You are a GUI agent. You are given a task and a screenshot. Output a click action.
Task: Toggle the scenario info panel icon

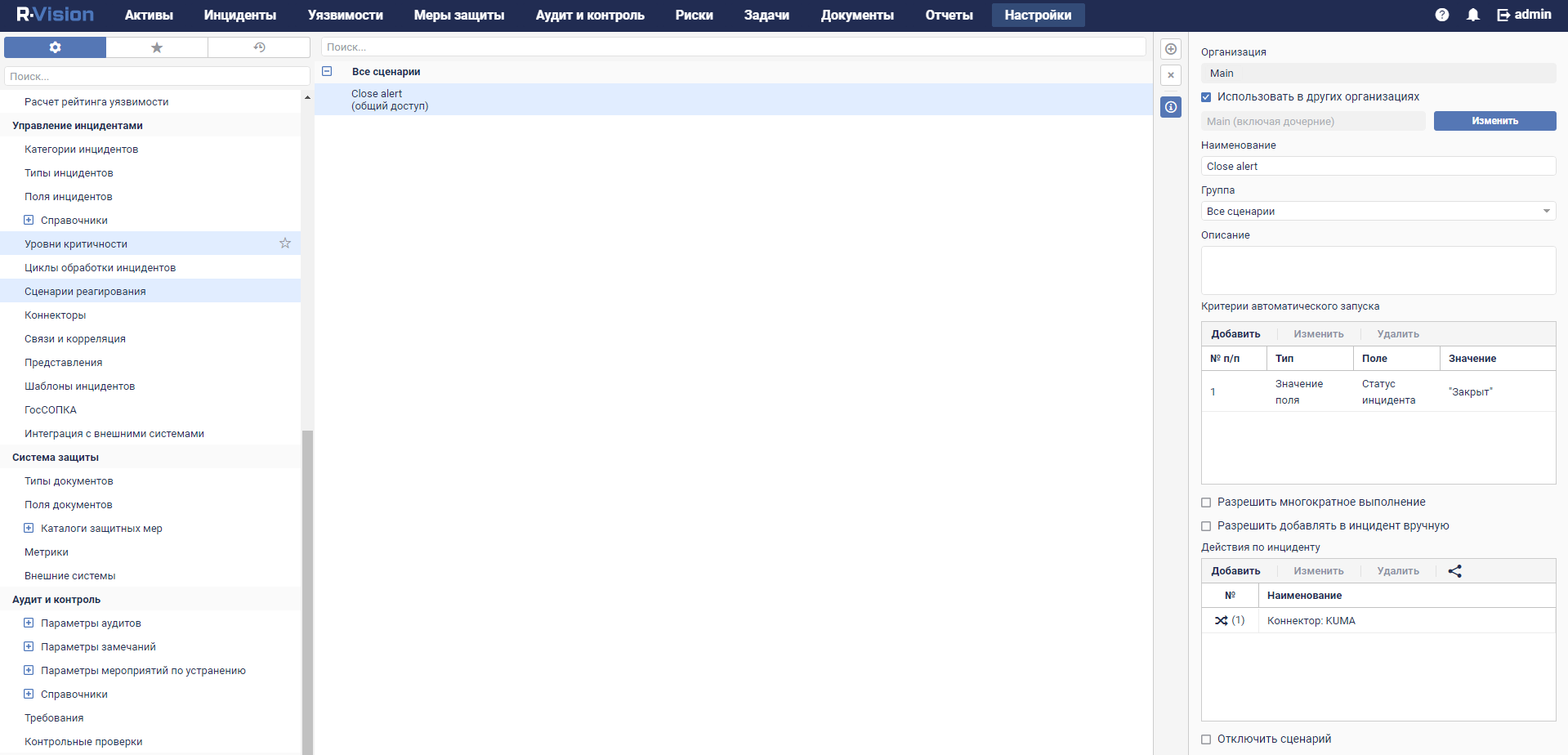click(1171, 107)
